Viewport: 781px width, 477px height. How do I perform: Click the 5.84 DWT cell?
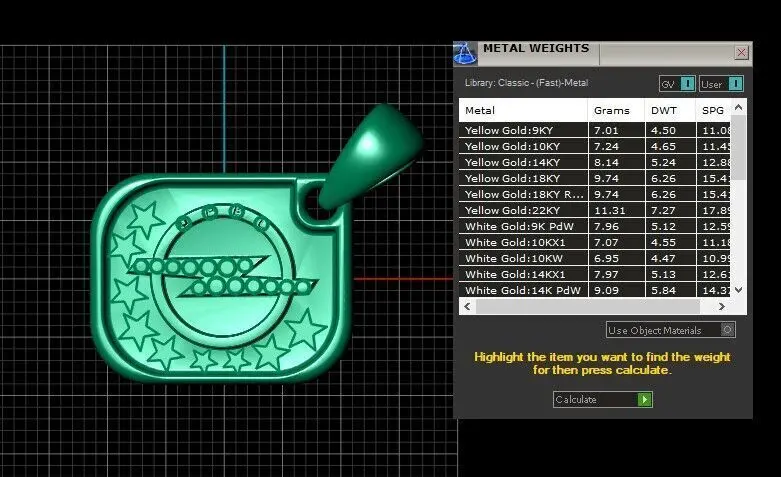pyautogui.click(x=670, y=290)
